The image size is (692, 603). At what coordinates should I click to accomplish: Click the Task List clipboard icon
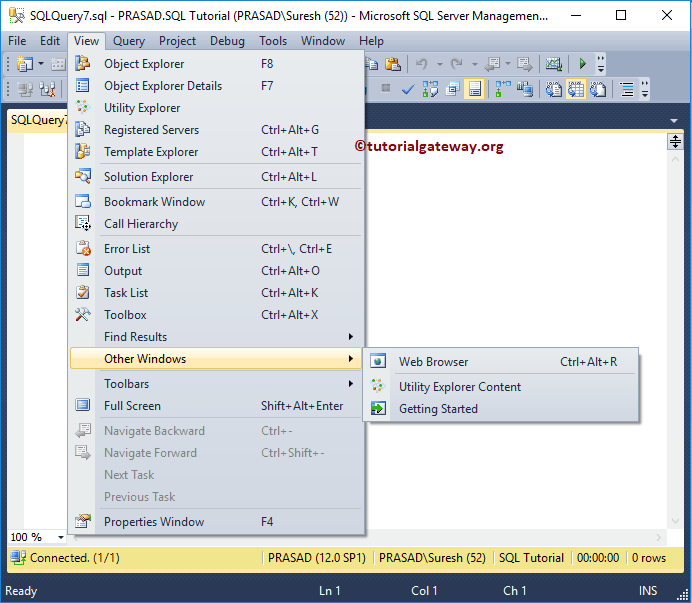(83, 292)
